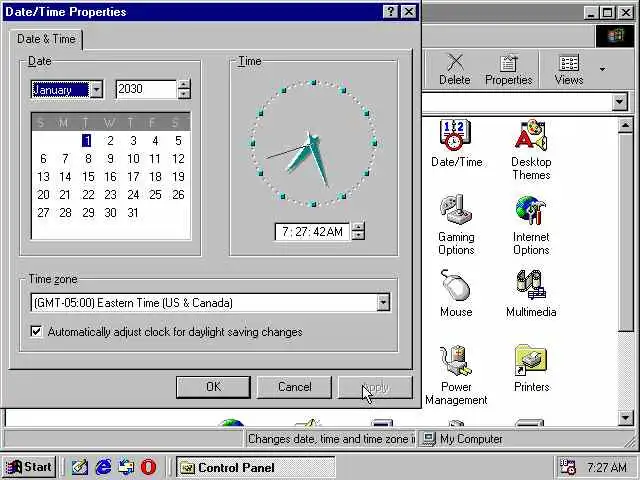Viewport: 640px width, 480px height.
Task: Open the month dropdown showing January
Action: [96, 89]
